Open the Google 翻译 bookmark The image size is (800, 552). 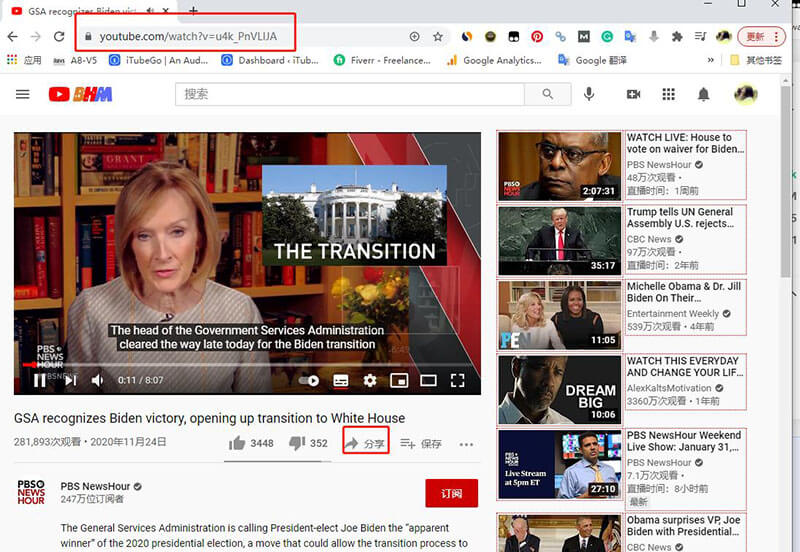point(592,60)
